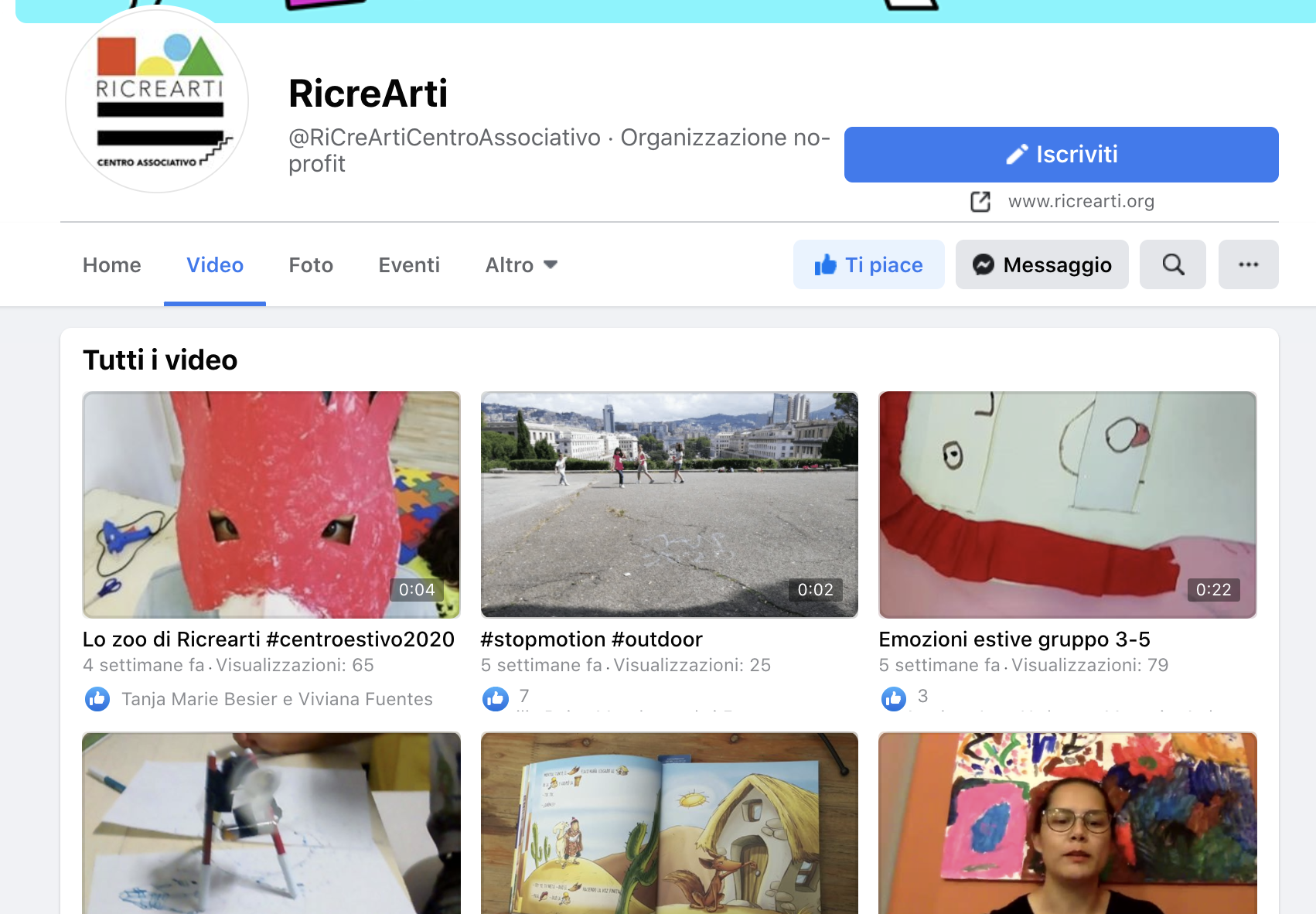
Task: Click the 3 likes count
Action: point(922,696)
